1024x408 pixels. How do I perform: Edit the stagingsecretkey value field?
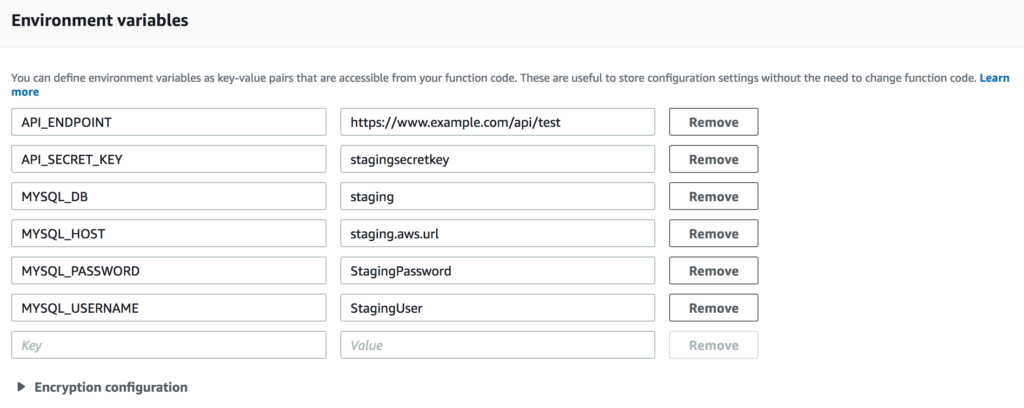click(x=497, y=159)
